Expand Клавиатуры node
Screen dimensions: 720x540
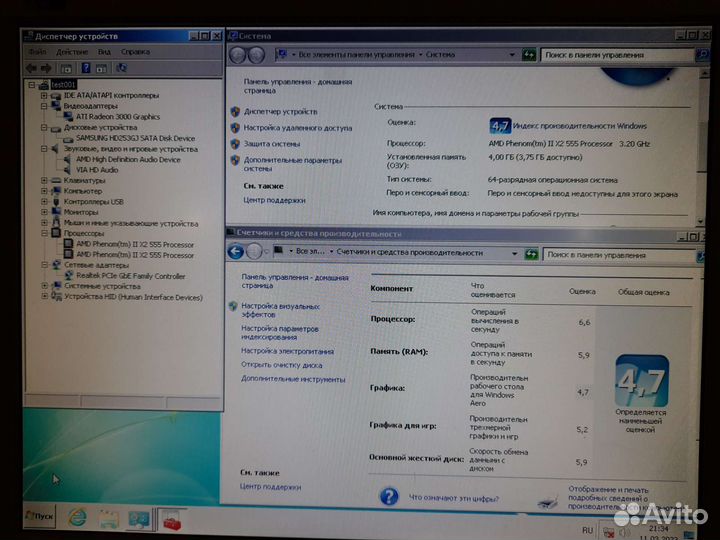(x=44, y=180)
